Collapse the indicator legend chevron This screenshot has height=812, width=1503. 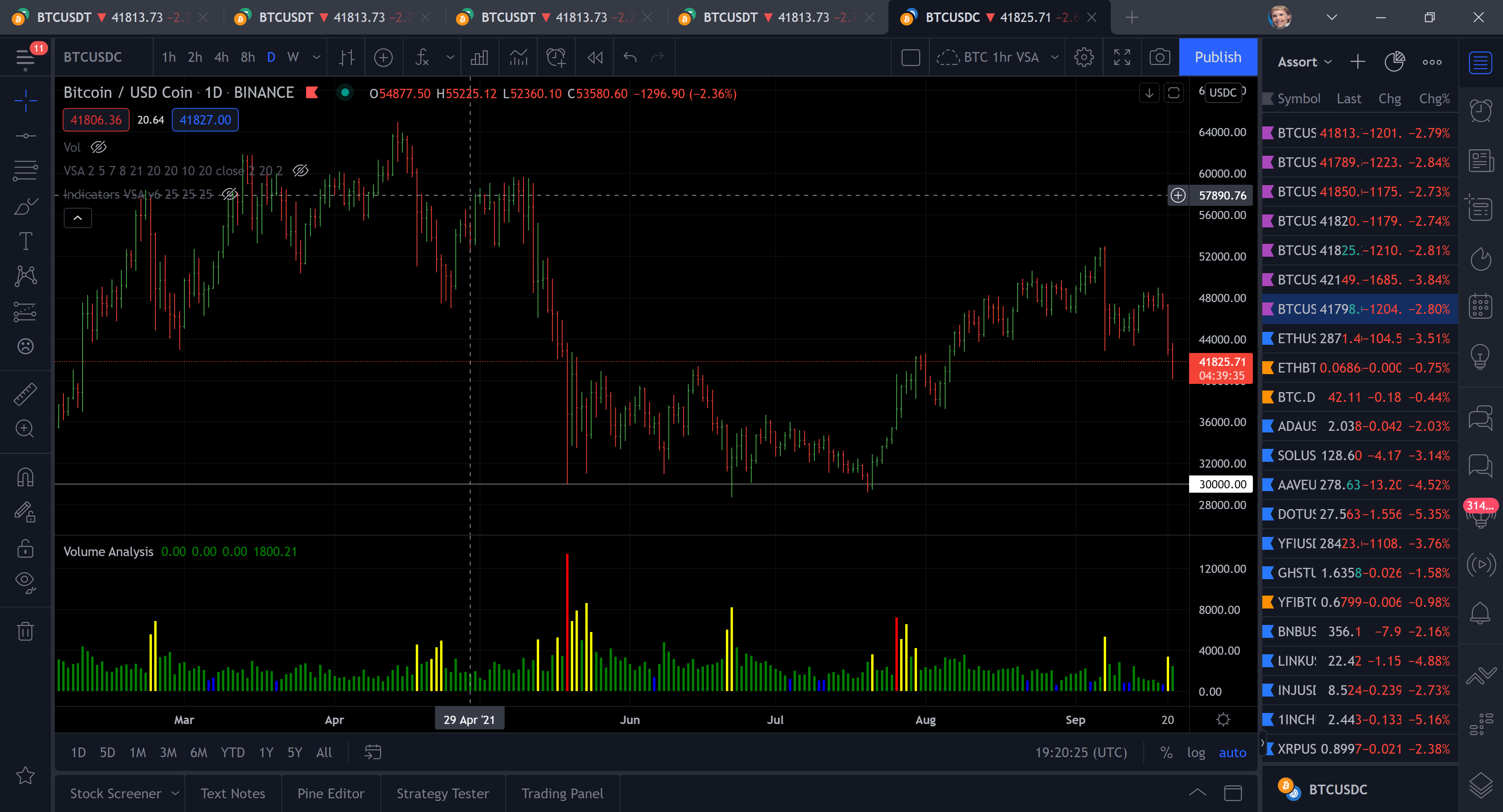point(77,218)
